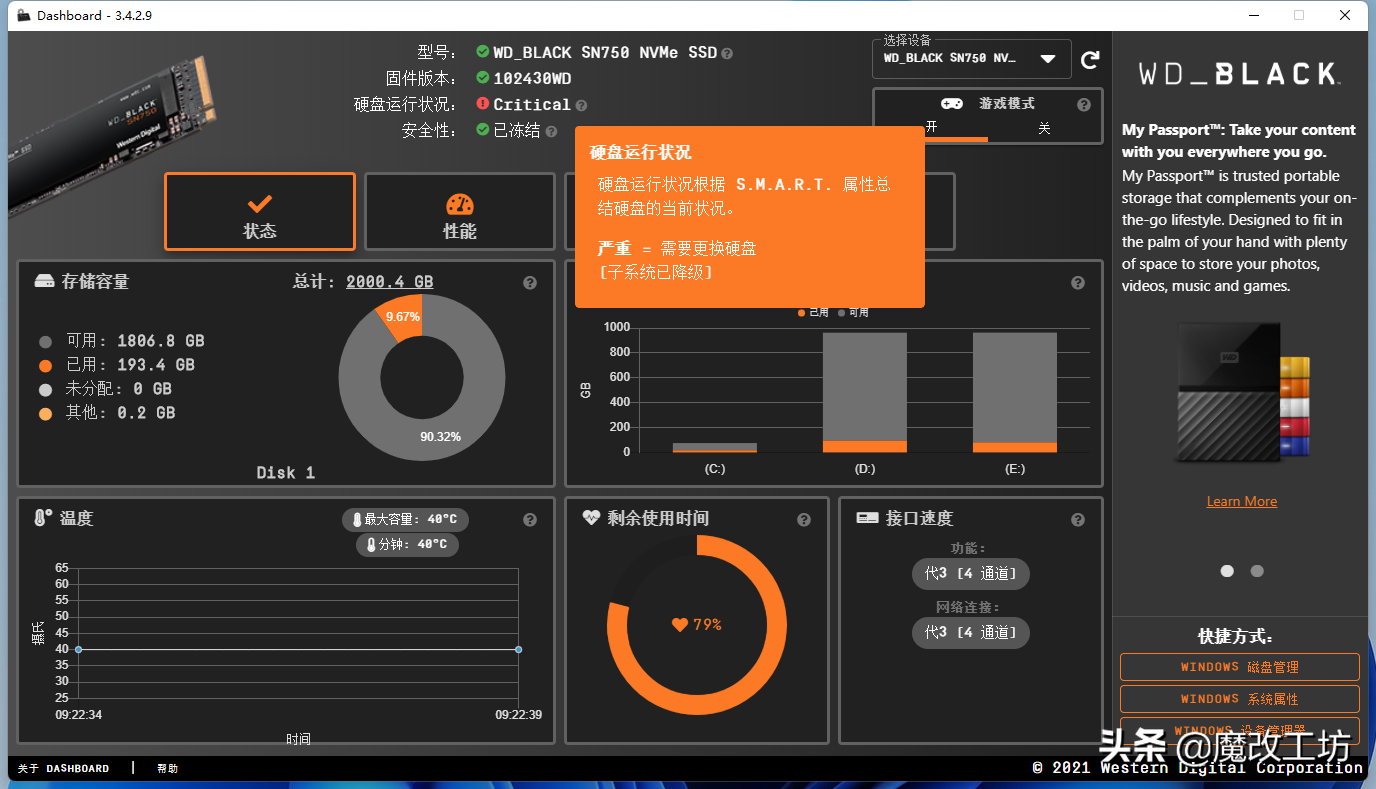Click the heart icon inside life gauge
This screenshot has width=1376, height=789.
(680, 625)
